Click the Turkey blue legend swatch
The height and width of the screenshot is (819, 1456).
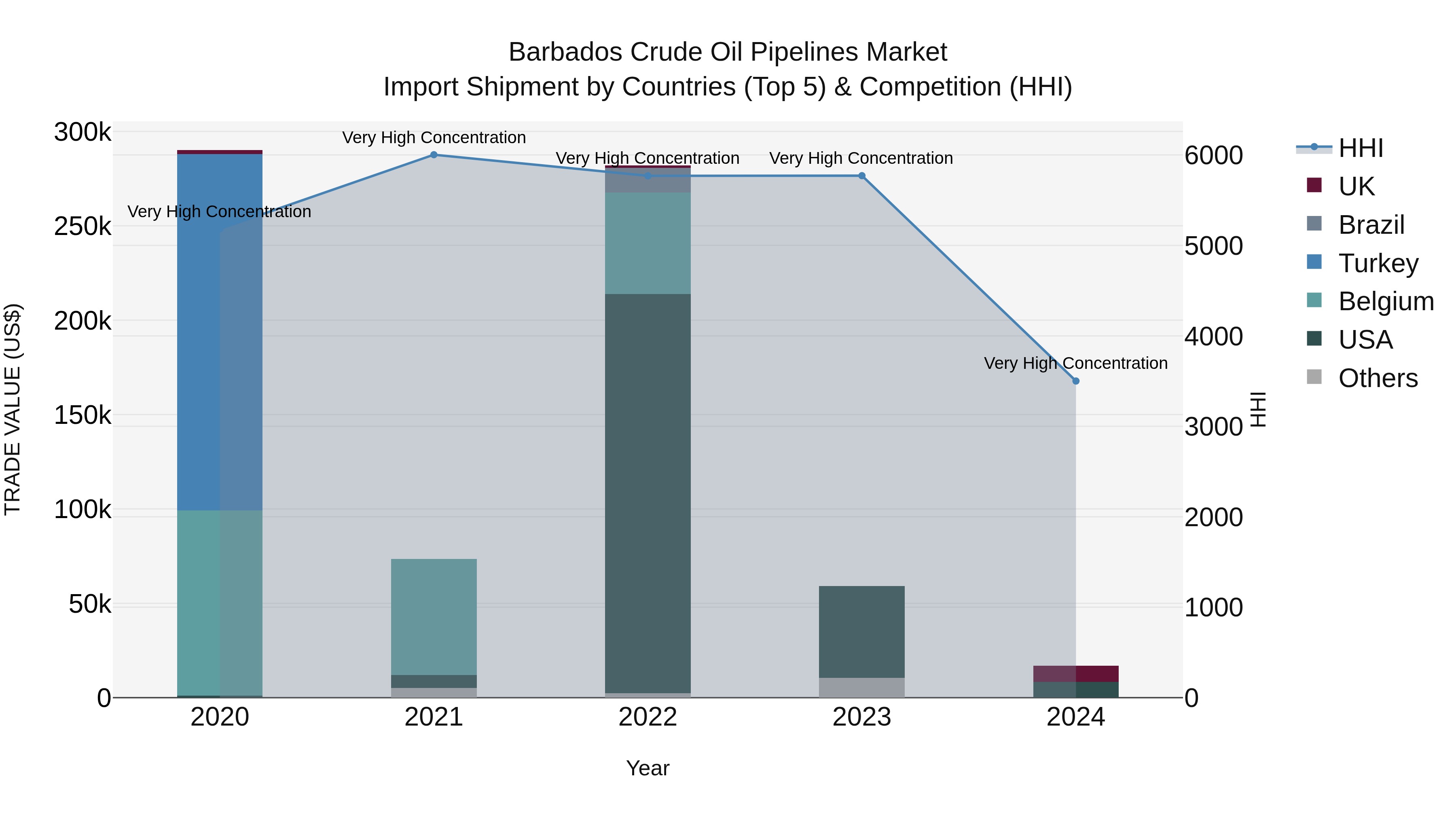1314,262
